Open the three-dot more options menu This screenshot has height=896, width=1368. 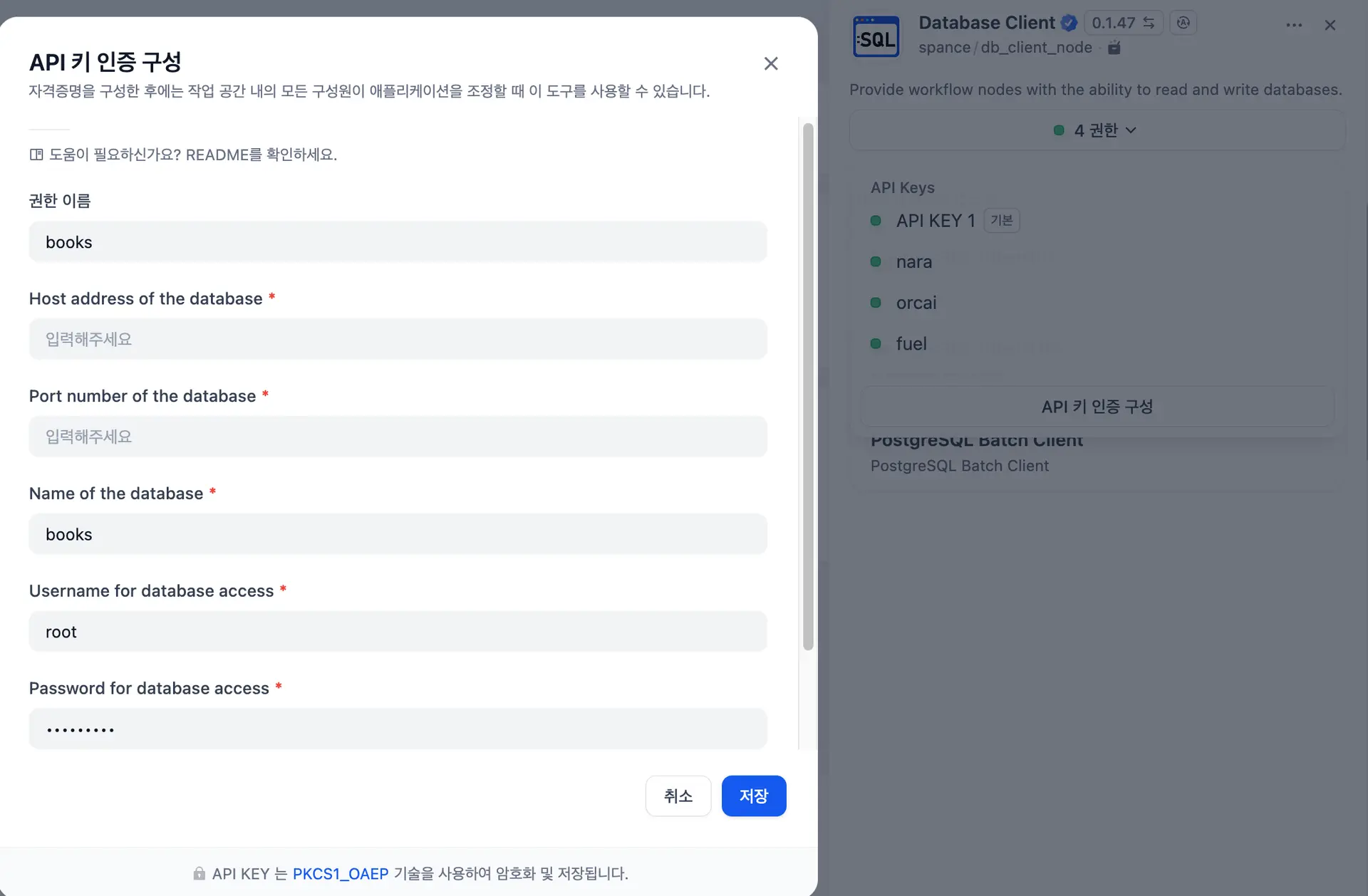[1294, 25]
